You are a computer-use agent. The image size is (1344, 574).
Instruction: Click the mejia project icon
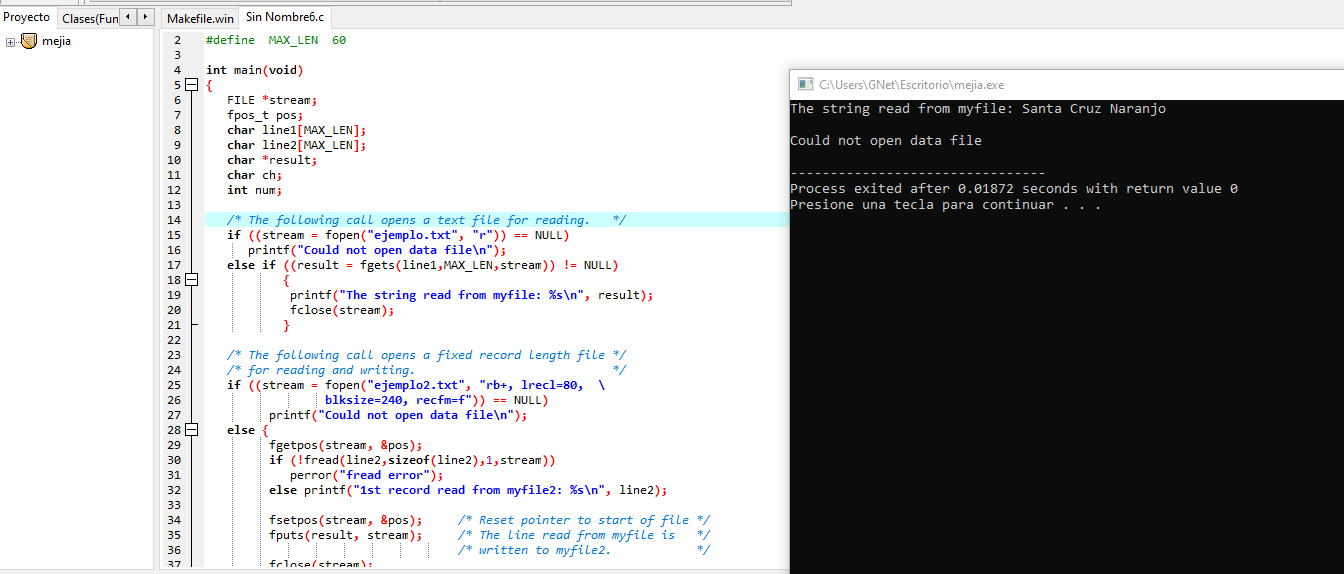coord(28,41)
